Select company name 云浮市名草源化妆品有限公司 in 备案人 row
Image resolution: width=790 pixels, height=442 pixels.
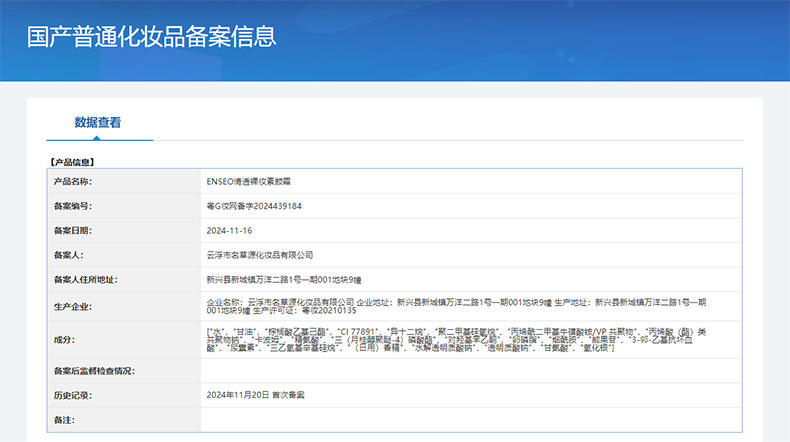coord(259,255)
